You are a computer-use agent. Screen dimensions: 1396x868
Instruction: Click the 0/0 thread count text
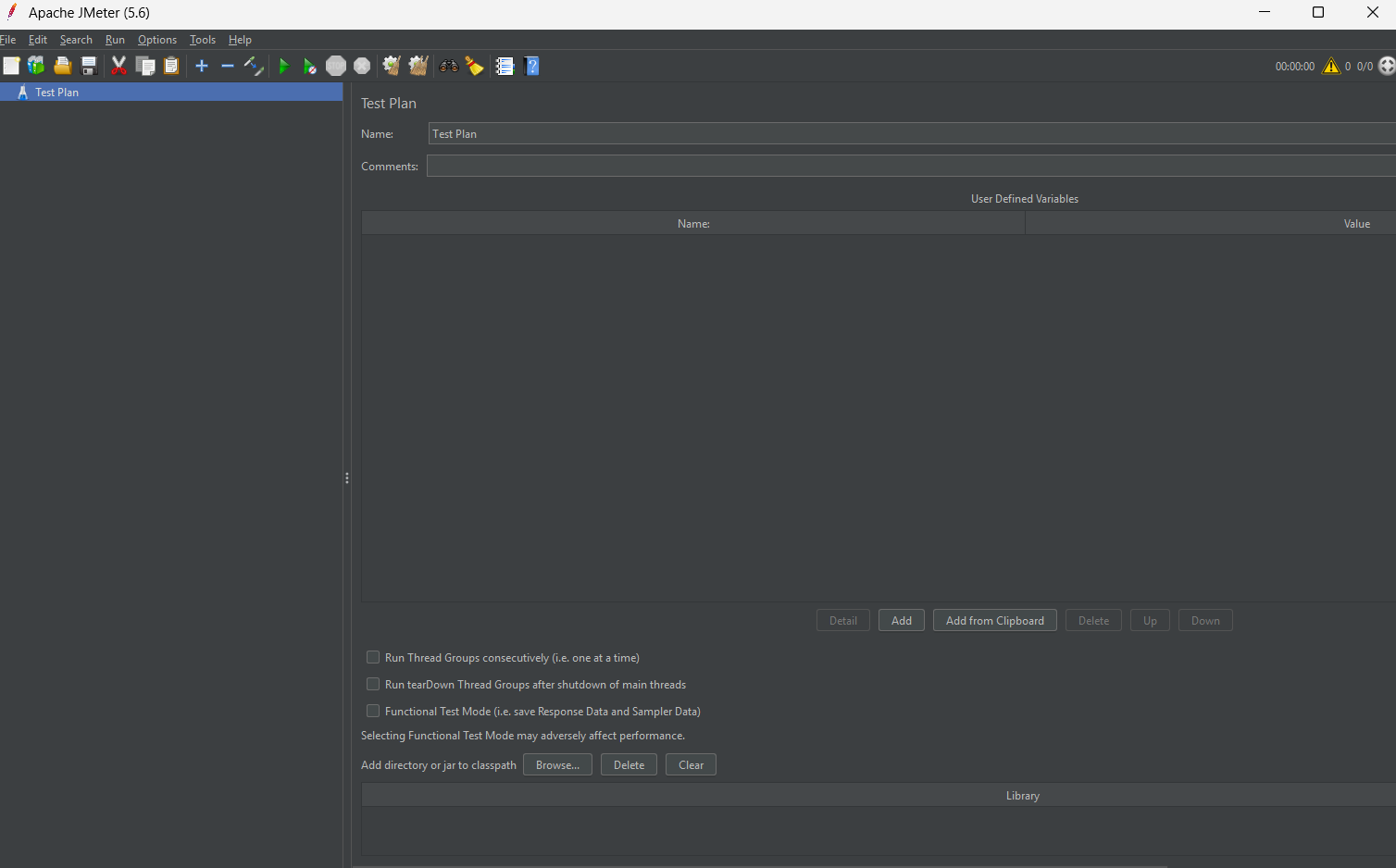pos(1365,67)
